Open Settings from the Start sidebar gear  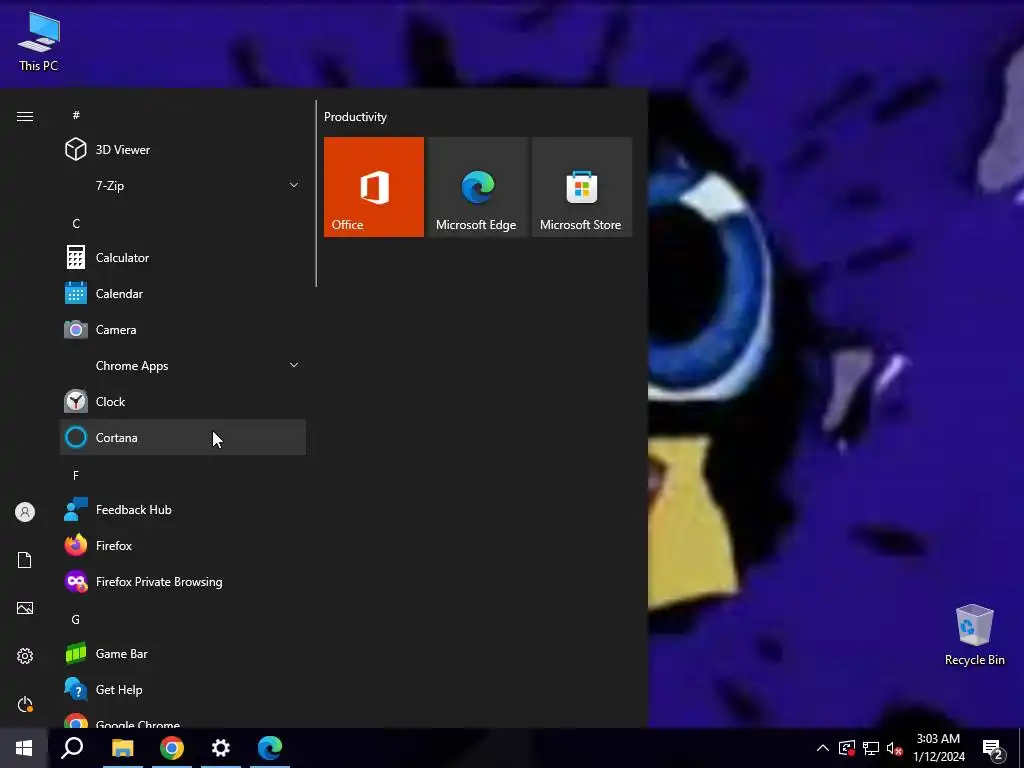[25, 656]
